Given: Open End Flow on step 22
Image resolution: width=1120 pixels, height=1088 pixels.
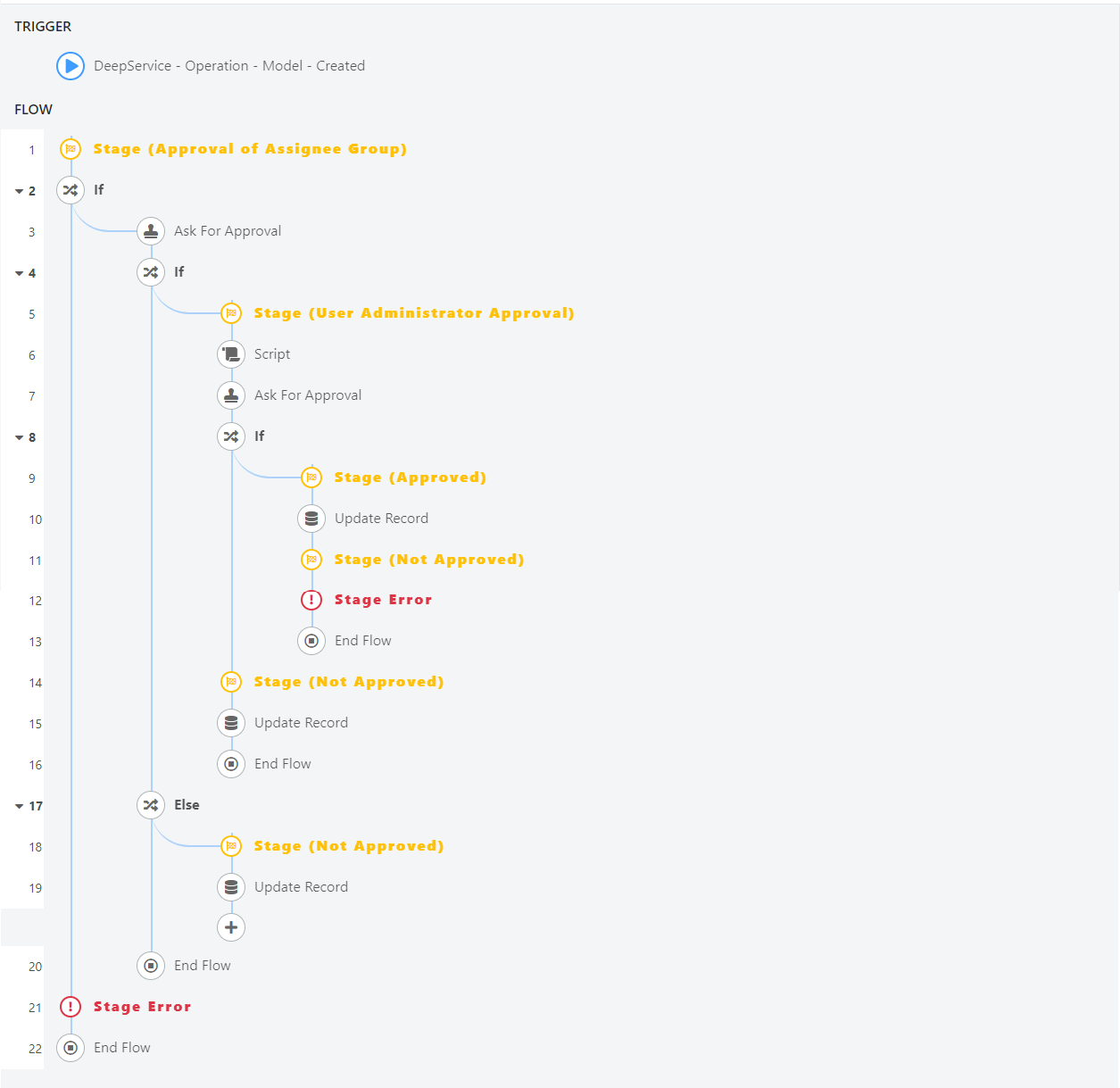Looking at the screenshot, I should click(x=122, y=1048).
